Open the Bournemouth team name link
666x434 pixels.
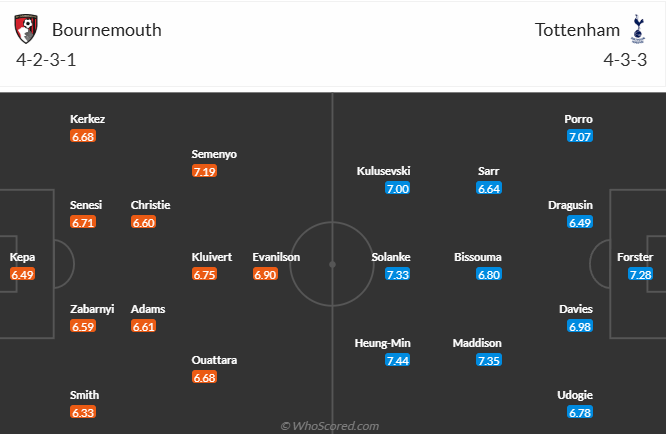click(107, 29)
